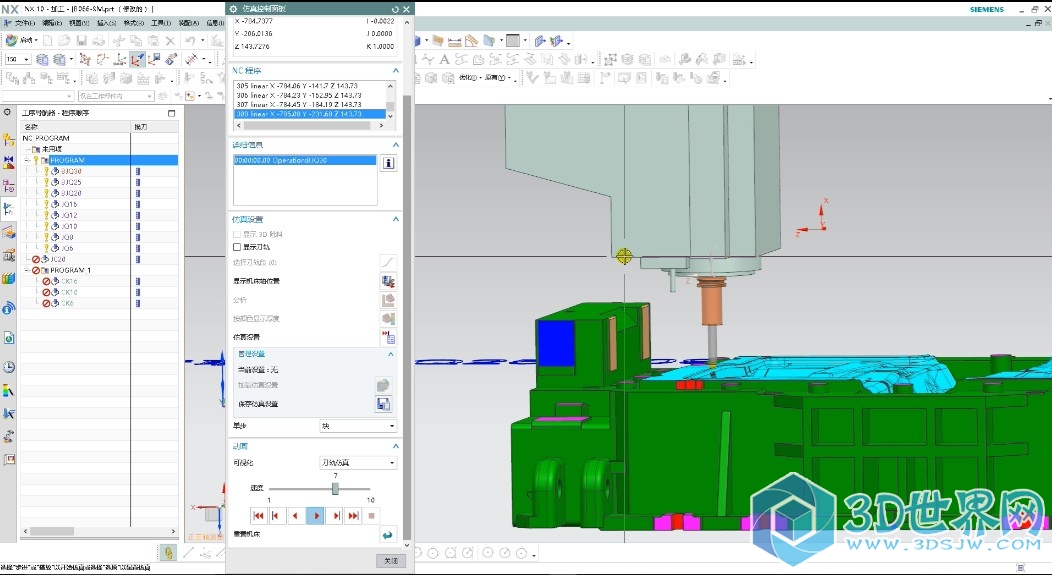Click the large text 'A' annotation icon
Image resolution: width=1052 pixels, height=575 pixels.
click(444, 60)
